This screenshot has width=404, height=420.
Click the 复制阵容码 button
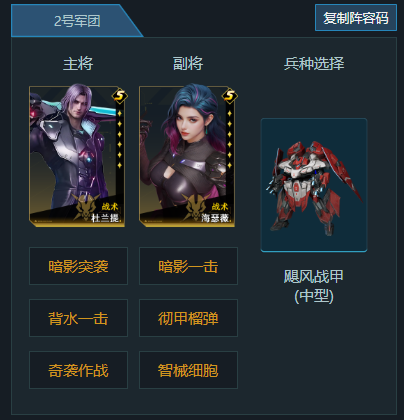[356, 18]
